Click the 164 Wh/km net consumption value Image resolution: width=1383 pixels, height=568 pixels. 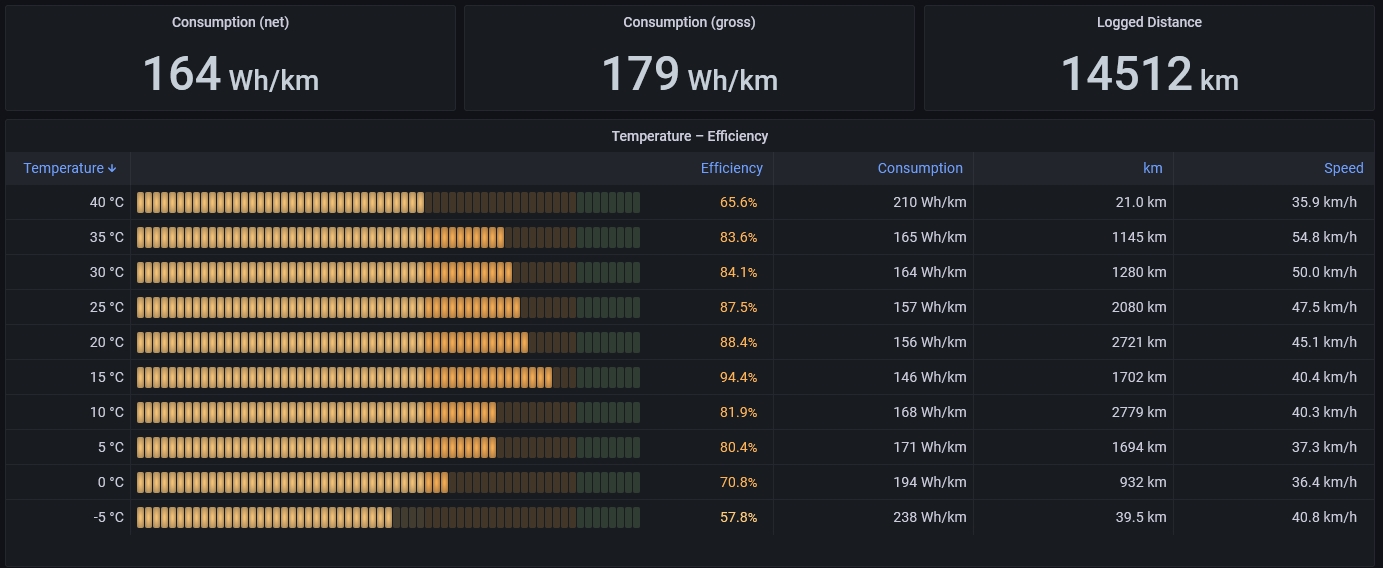tap(230, 75)
